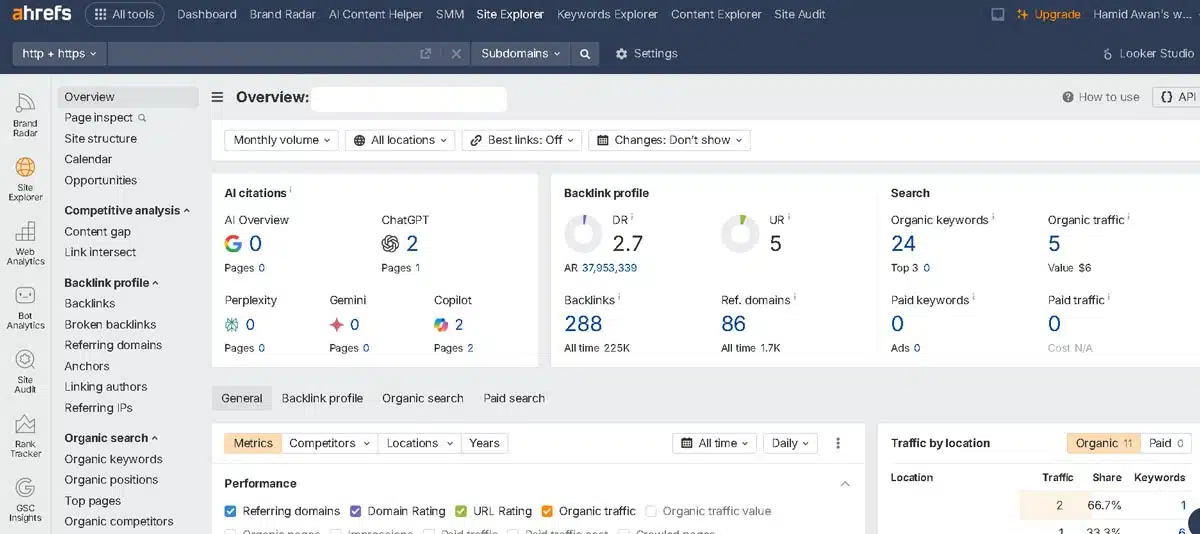Open Keywords Explorer in top navigation
This screenshot has width=1200, height=534.
tap(607, 14)
